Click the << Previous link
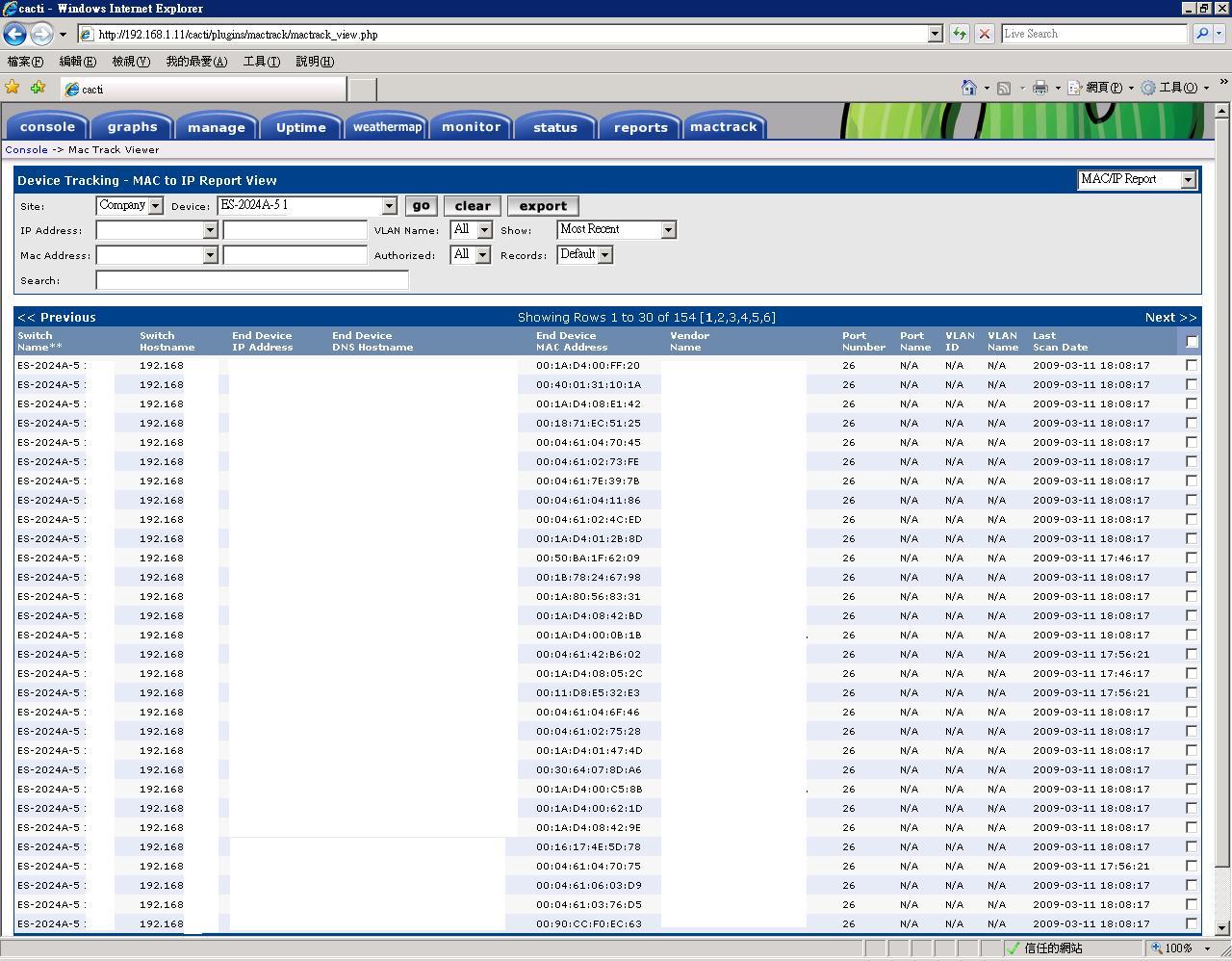The width and height of the screenshot is (1232, 961). (x=57, y=317)
